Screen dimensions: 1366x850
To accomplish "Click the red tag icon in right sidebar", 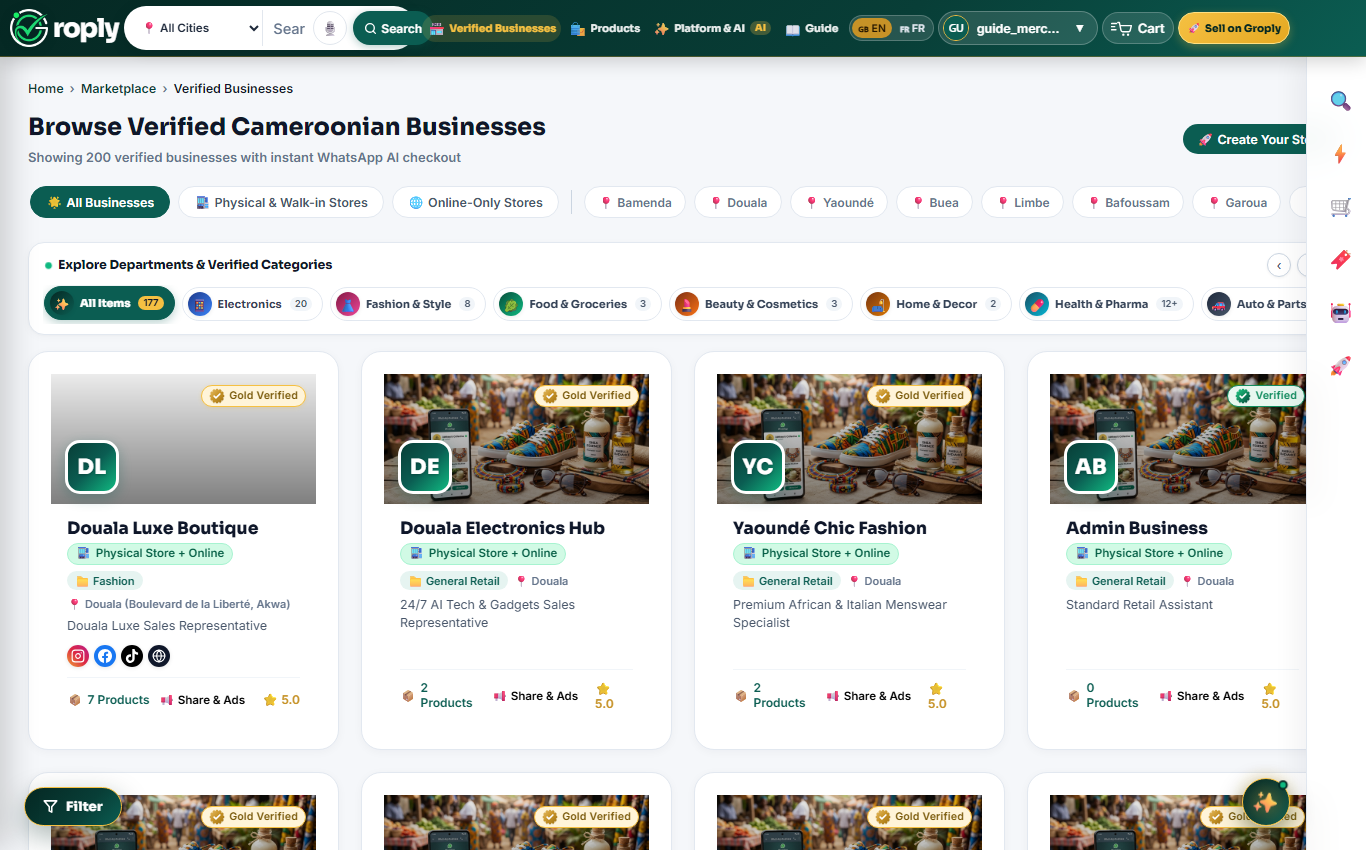I will (1340, 260).
